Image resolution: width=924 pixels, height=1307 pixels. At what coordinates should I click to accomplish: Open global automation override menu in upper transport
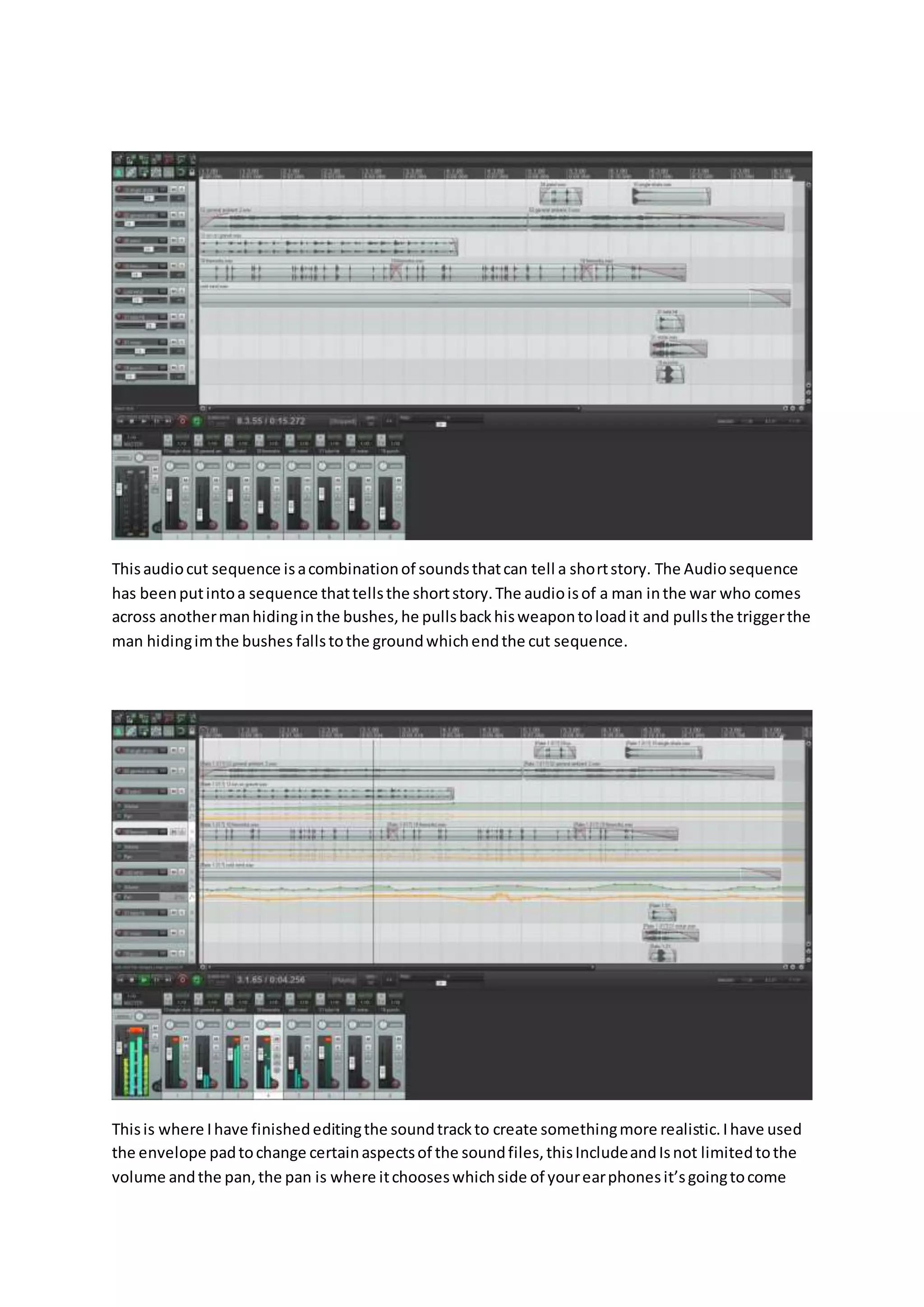218,421
